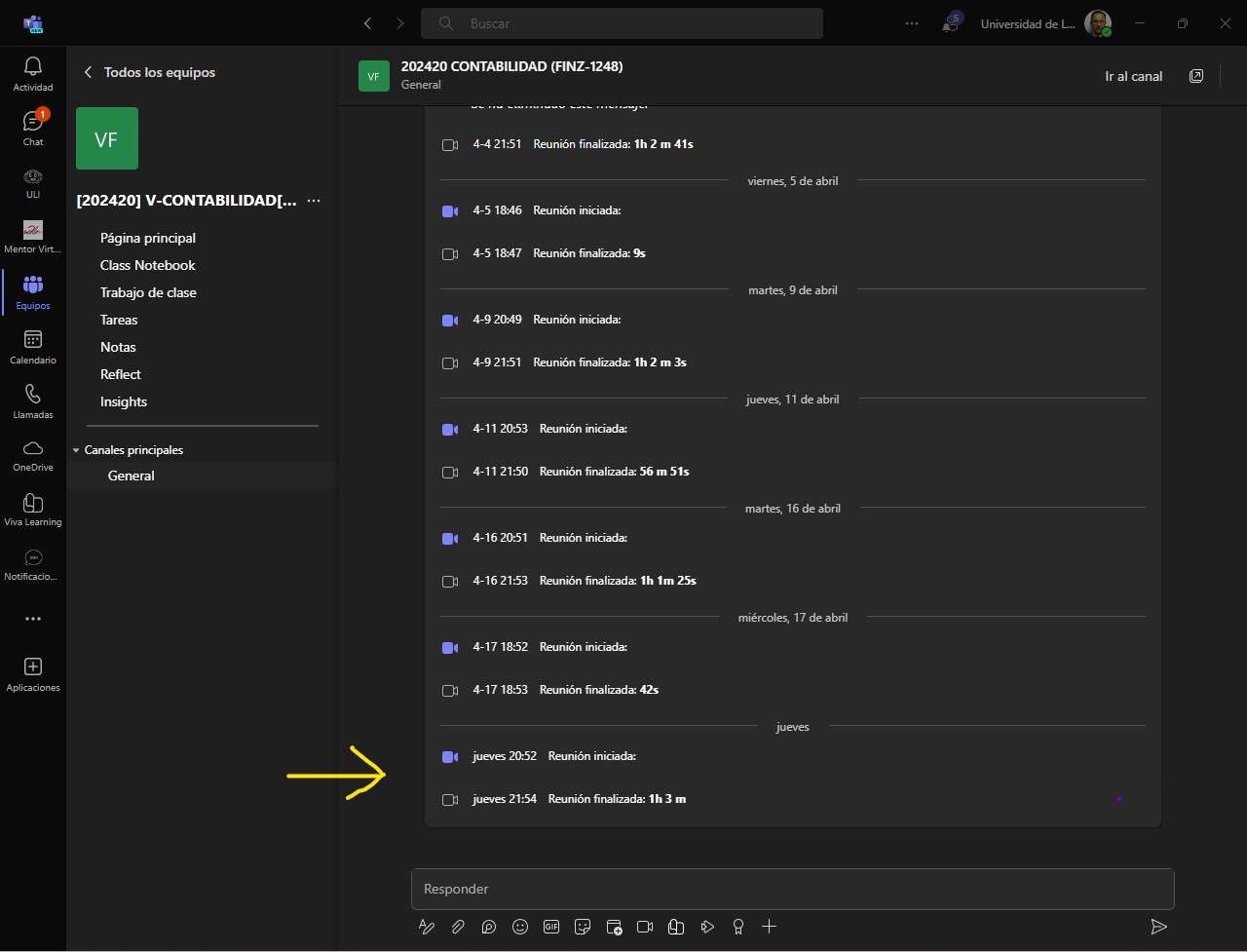This screenshot has height=952, width=1247.
Task: Expand more apps in the left sidebar
Action: (32, 619)
